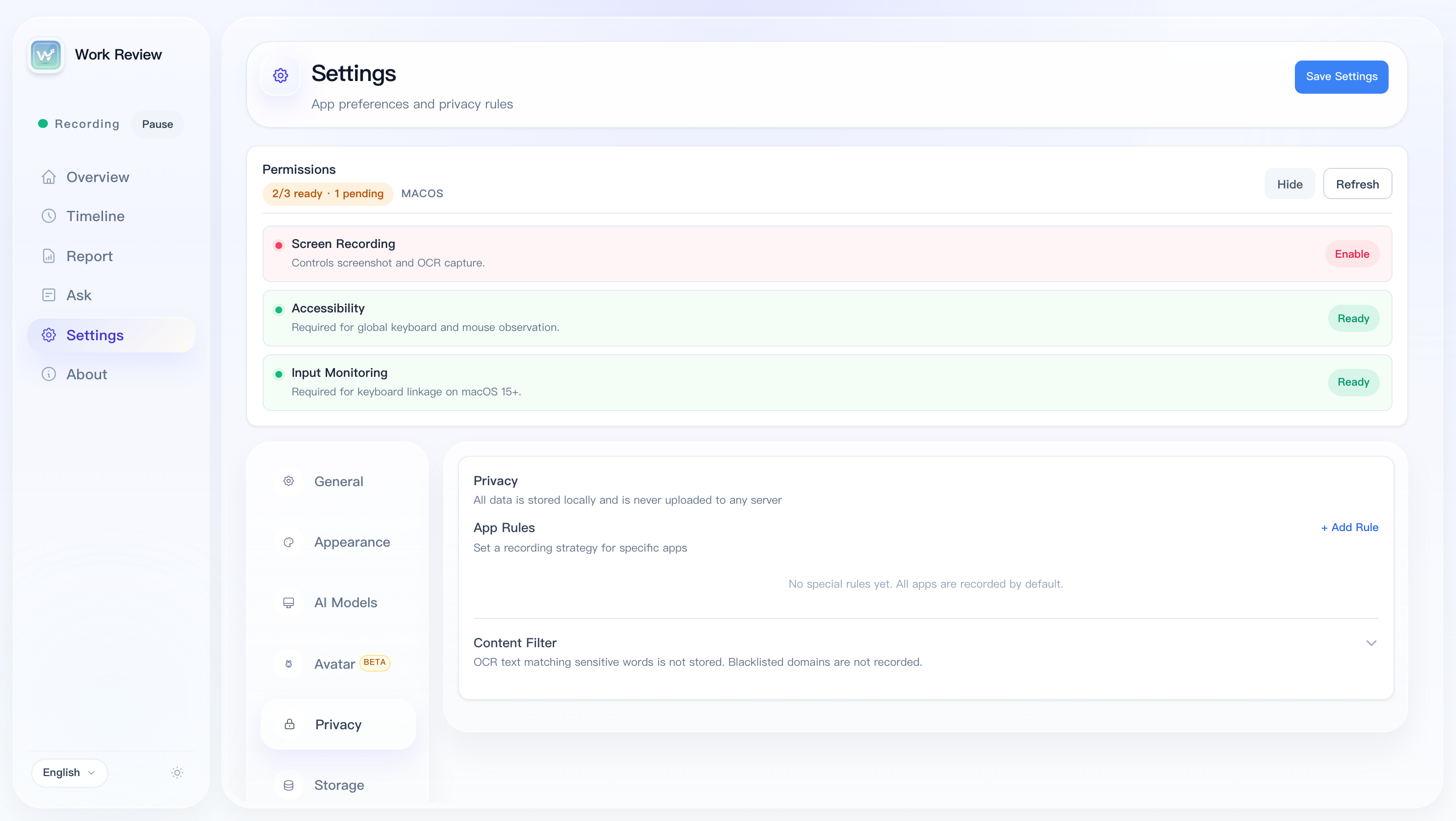Click the green Input Monitoring status dot
Viewport: 1456px width, 821px height.
tap(279, 374)
